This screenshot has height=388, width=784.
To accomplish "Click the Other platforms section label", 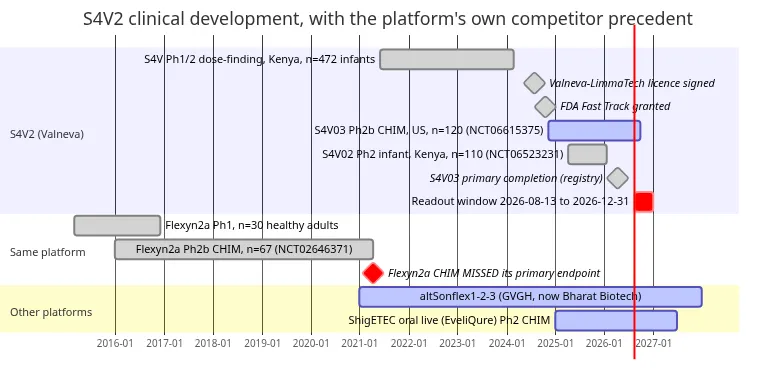I will tap(51, 312).
